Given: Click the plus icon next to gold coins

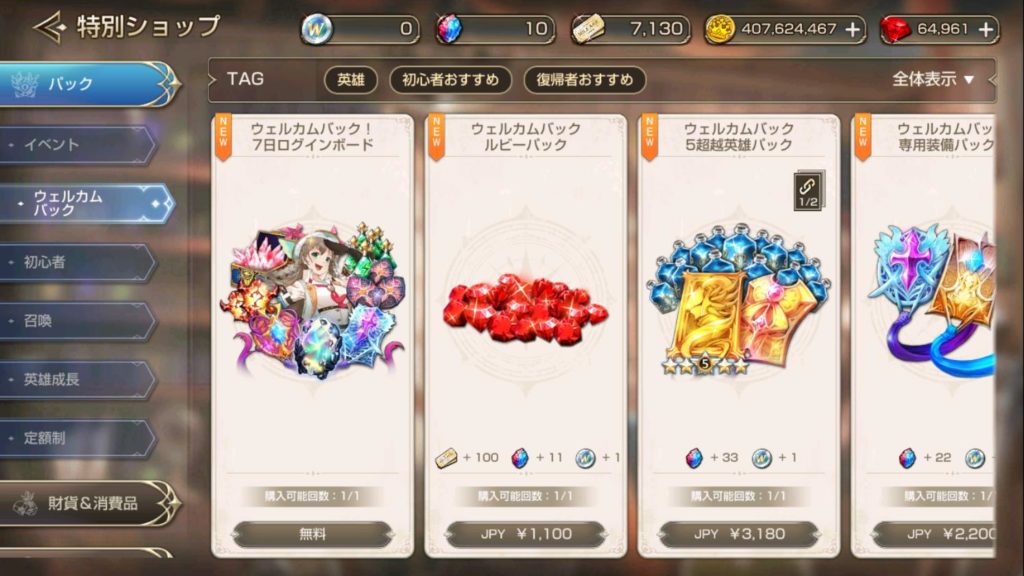Looking at the screenshot, I should pyautogui.click(x=852, y=29).
